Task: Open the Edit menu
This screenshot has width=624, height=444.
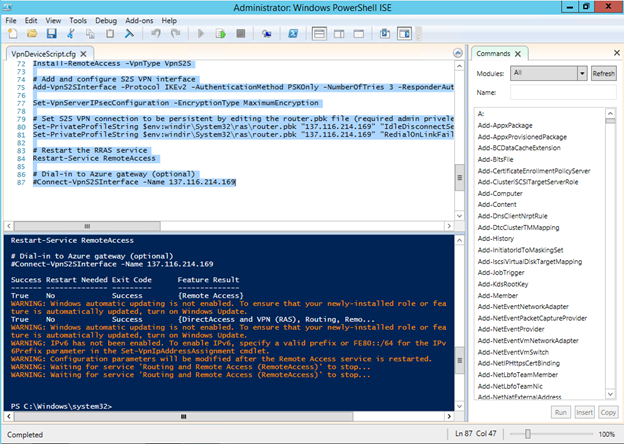Action: [31, 21]
